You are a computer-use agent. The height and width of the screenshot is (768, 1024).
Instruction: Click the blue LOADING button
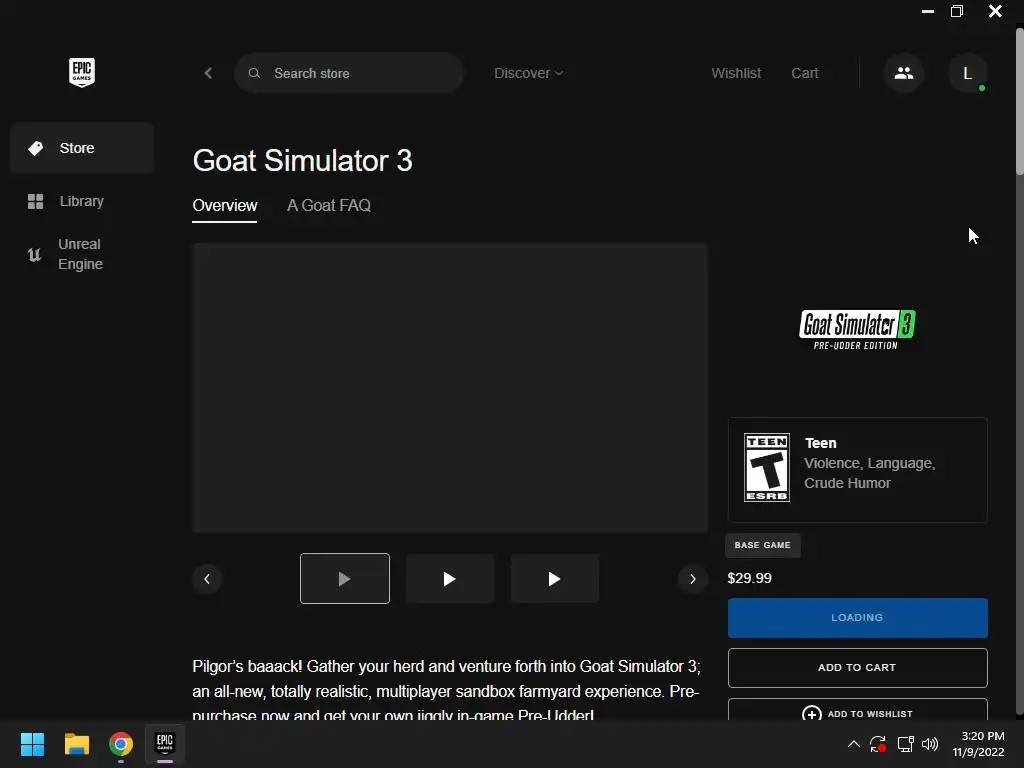pyautogui.click(x=857, y=618)
